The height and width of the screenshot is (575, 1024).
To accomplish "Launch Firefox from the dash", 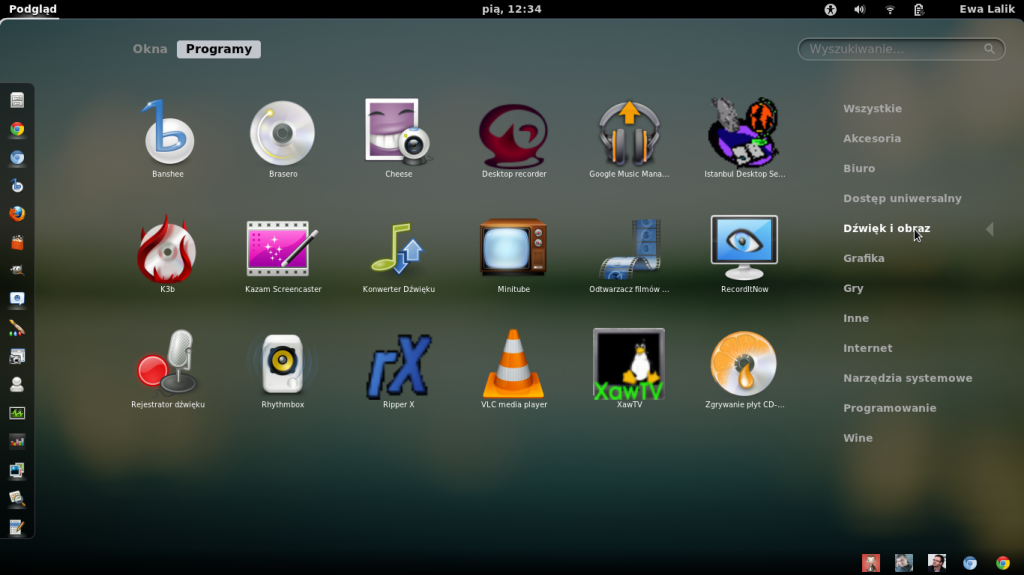I will [x=17, y=214].
